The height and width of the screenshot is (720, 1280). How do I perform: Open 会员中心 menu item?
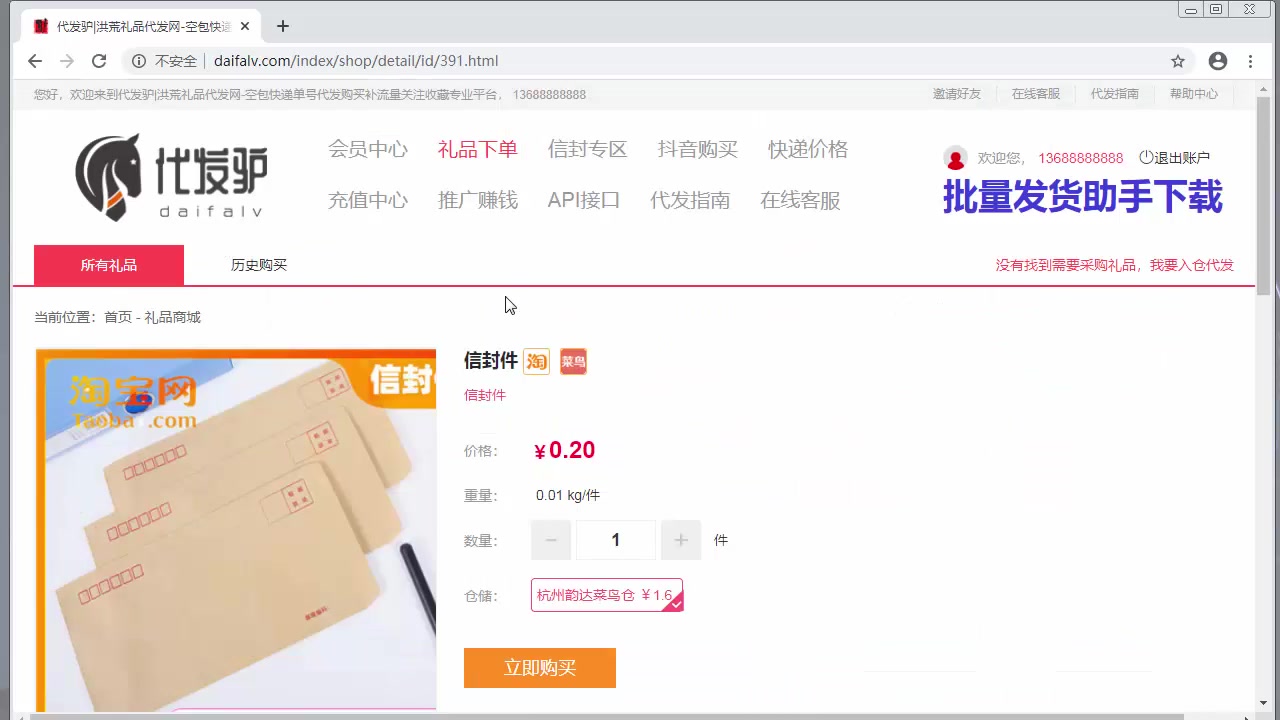[368, 149]
